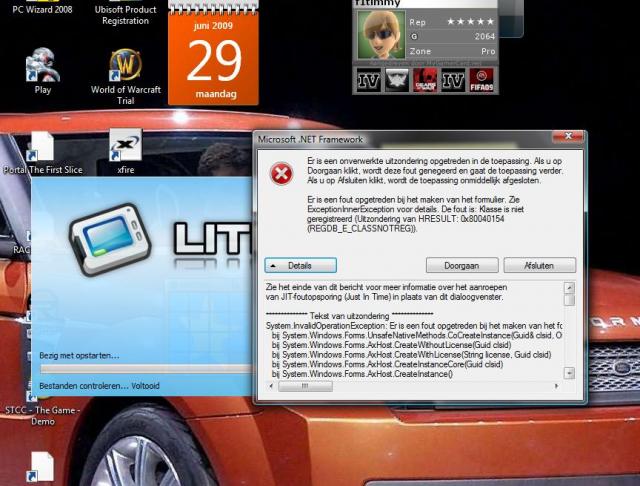Click the horizontal scrollbar right arrow
The width and height of the screenshot is (640, 486).
556,386
